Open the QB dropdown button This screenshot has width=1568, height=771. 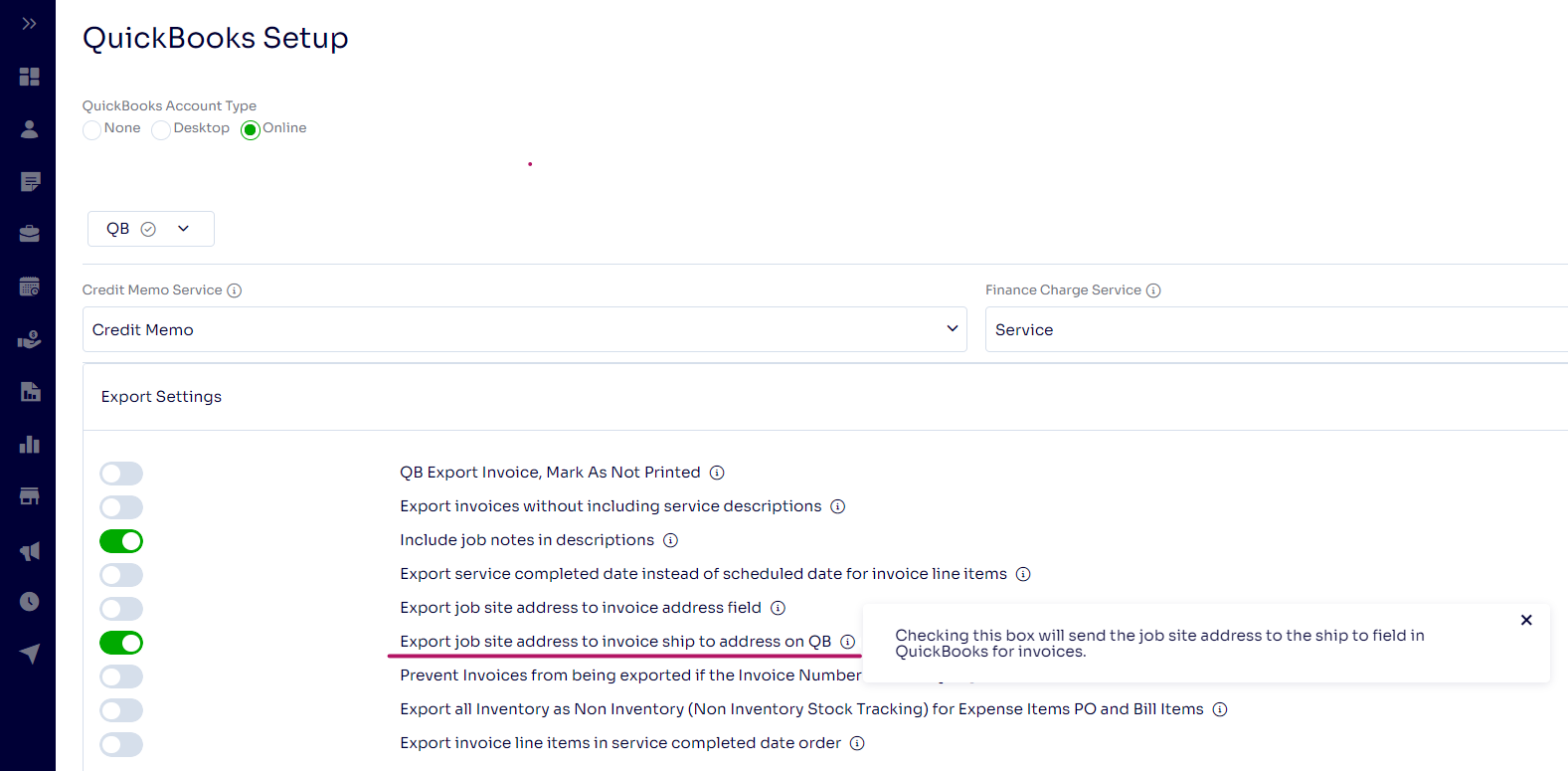point(150,229)
